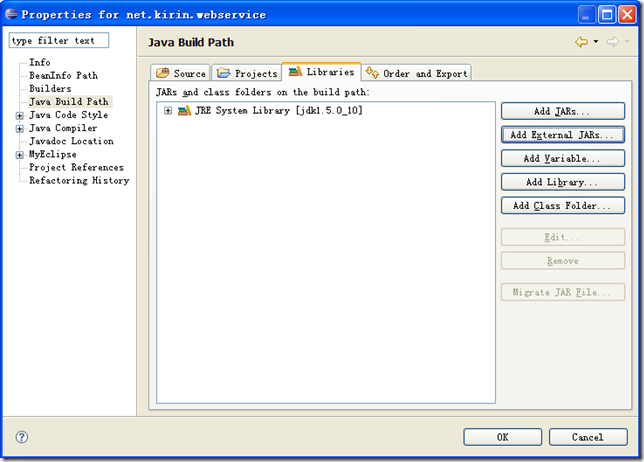Open the Order and Export tab
644x462 pixels.
(x=416, y=73)
